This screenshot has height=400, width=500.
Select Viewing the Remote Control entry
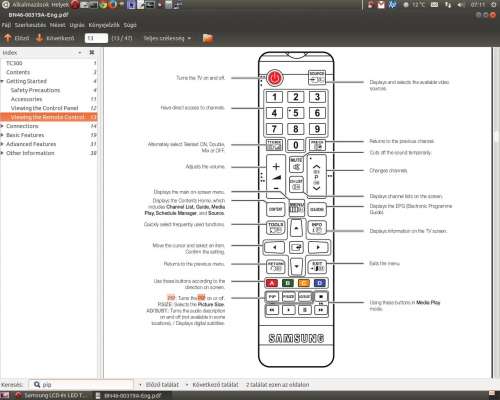48,117
